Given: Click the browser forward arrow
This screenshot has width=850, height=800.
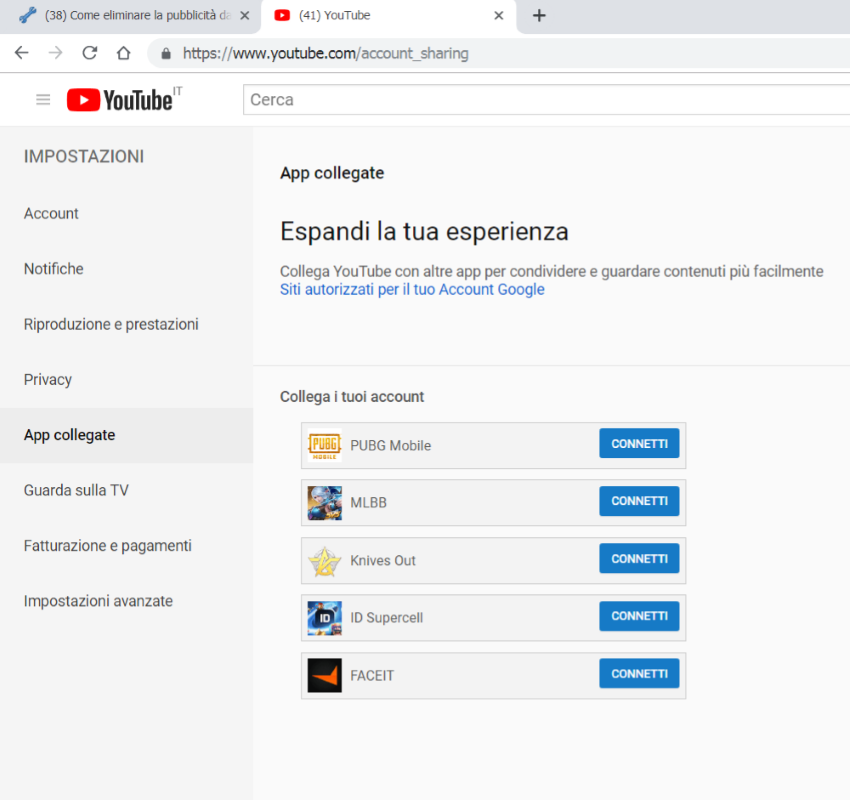Looking at the screenshot, I should (x=55, y=53).
